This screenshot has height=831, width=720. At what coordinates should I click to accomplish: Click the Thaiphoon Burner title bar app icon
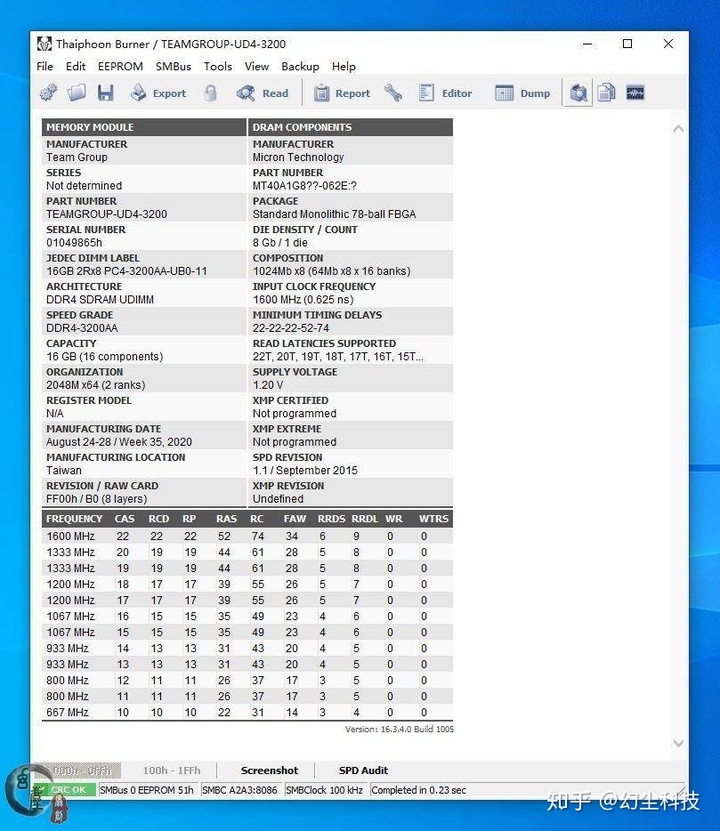pos(44,43)
